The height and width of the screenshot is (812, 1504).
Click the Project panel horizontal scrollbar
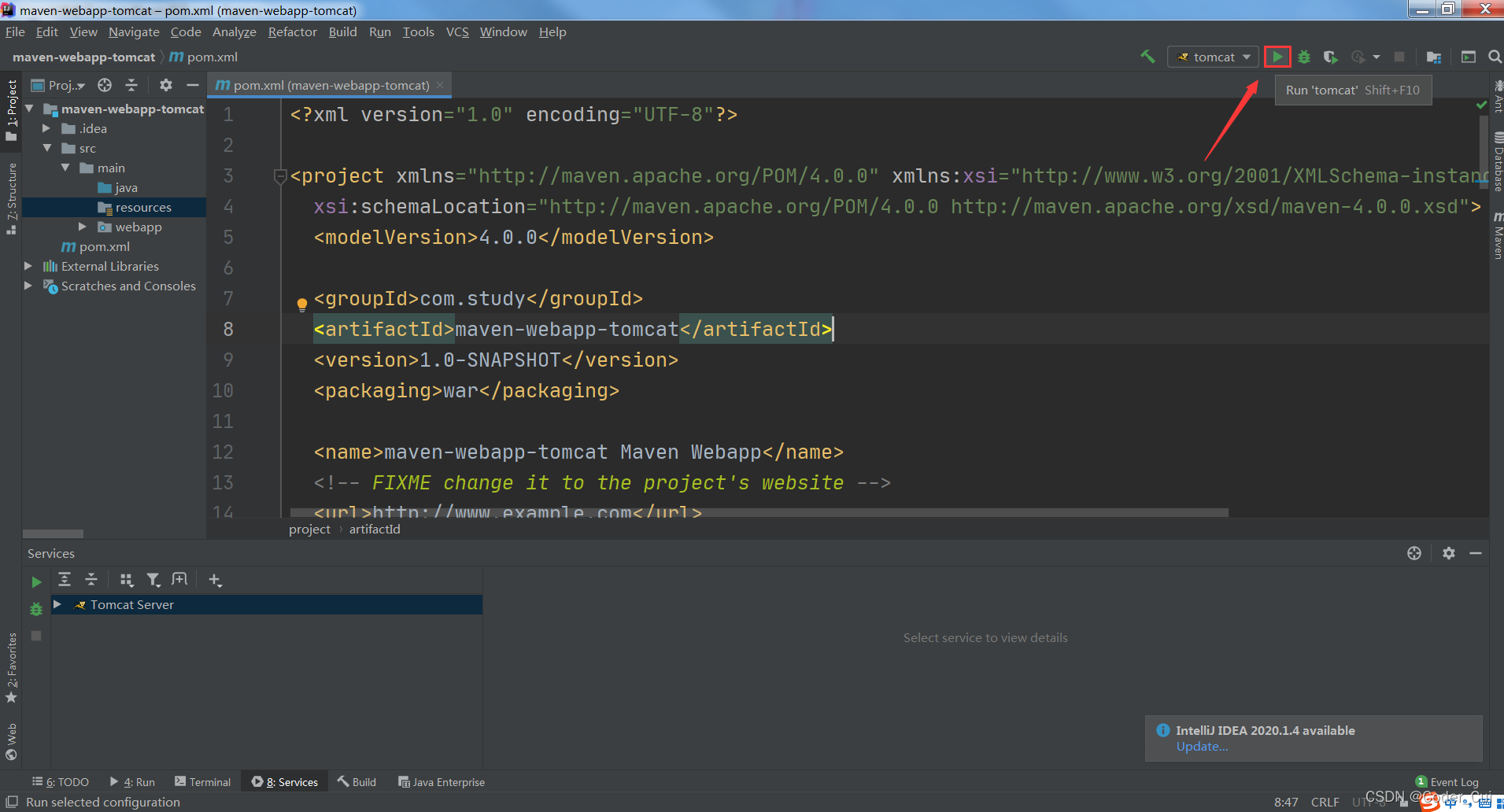tap(53, 533)
